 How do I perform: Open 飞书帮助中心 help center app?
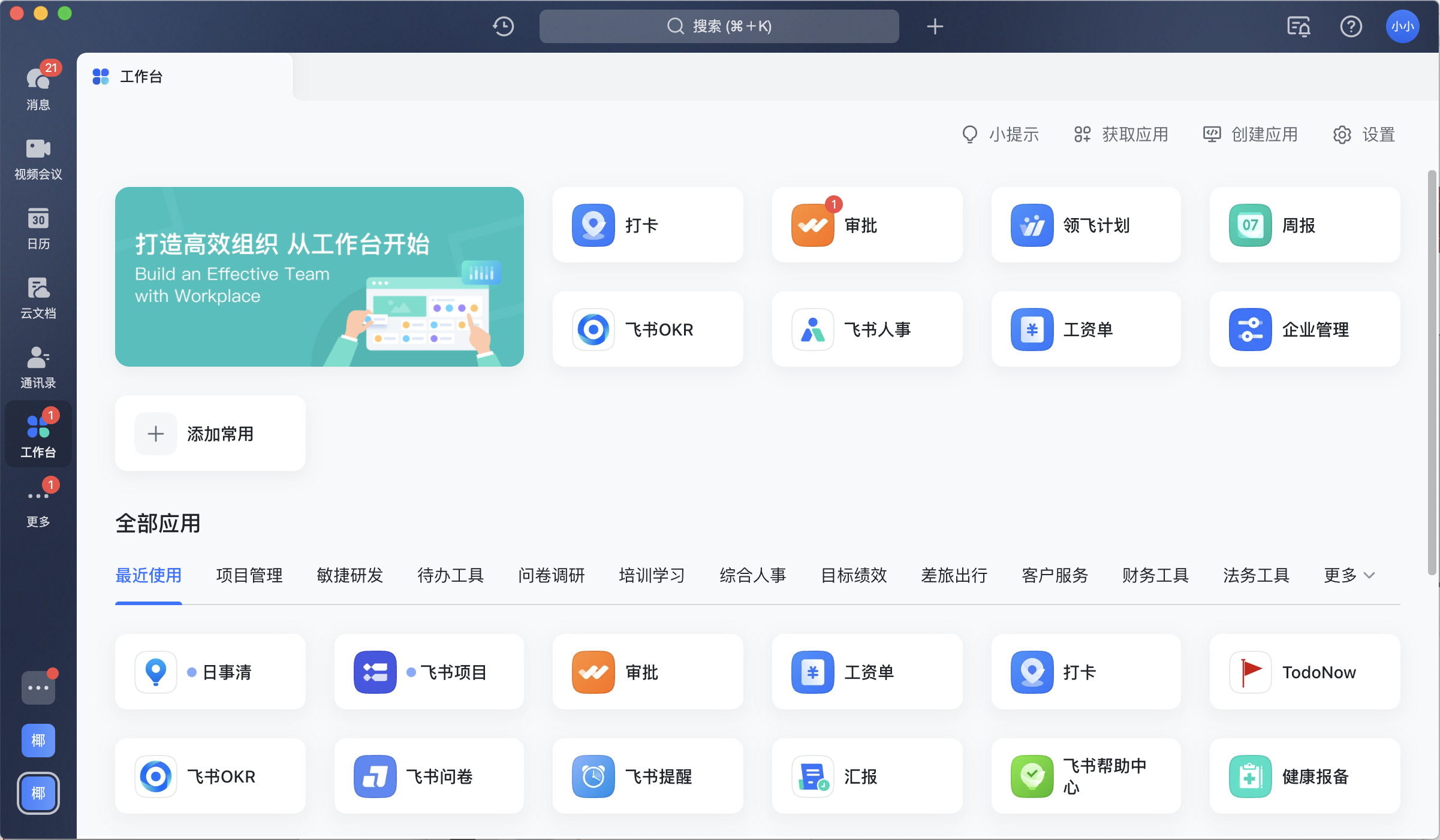point(1085,776)
